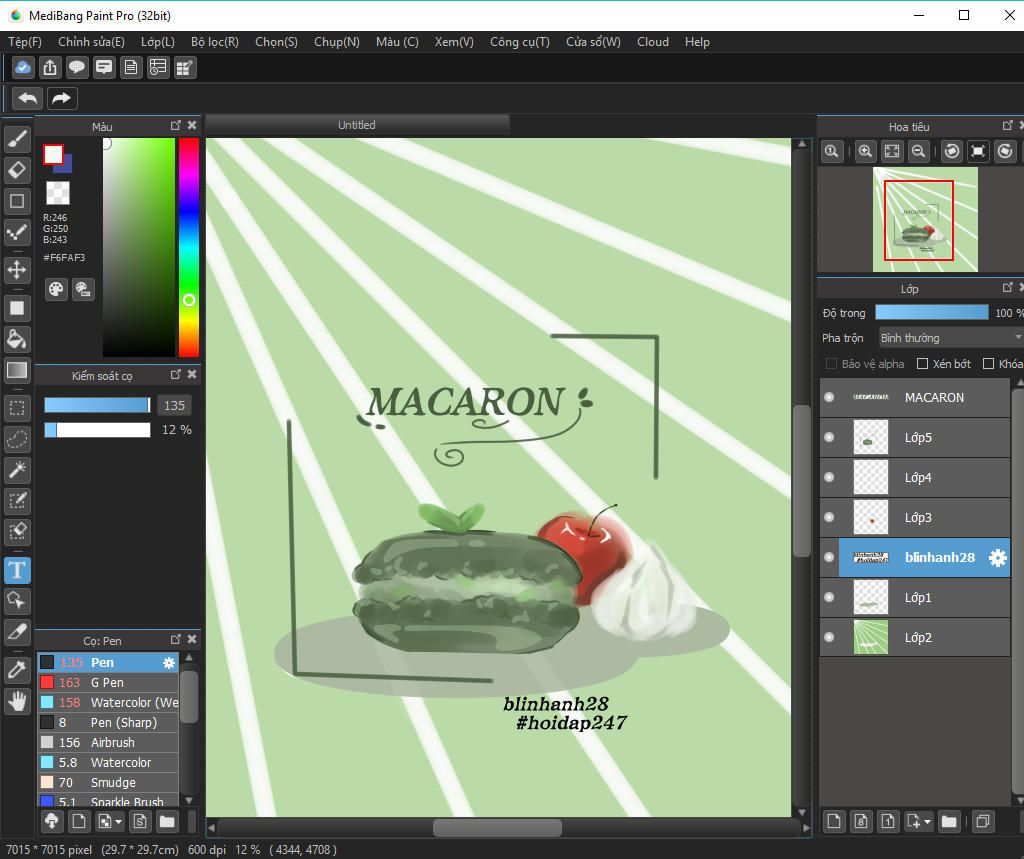Float the Kiểm soát cọ panel
The image size is (1024, 859).
point(176,374)
